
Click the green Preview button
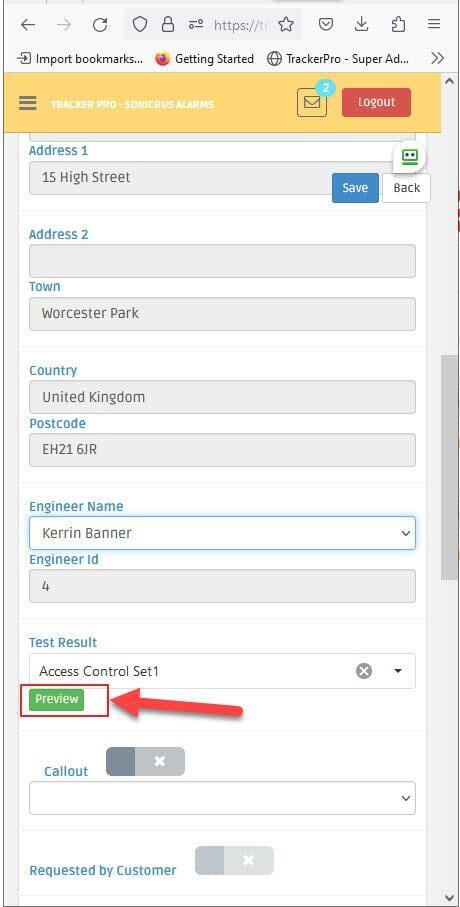click(57, 699)
